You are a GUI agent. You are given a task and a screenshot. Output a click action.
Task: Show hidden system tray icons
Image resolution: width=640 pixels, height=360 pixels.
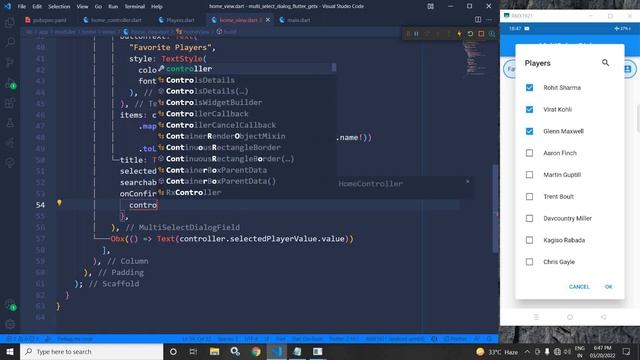pyautogui.click(x=527, y=351)
